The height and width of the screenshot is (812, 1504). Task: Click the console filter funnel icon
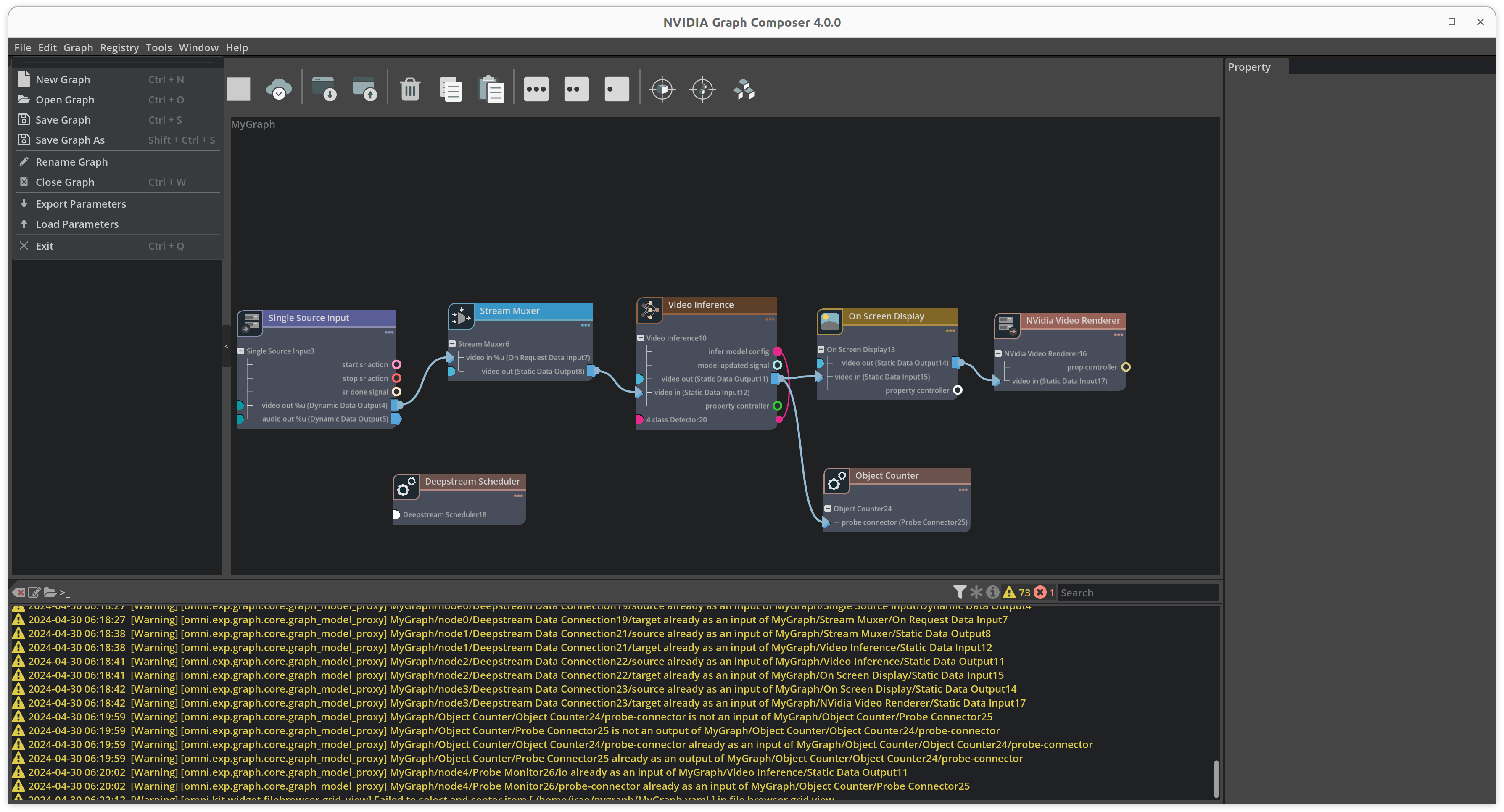click(959, 593)
